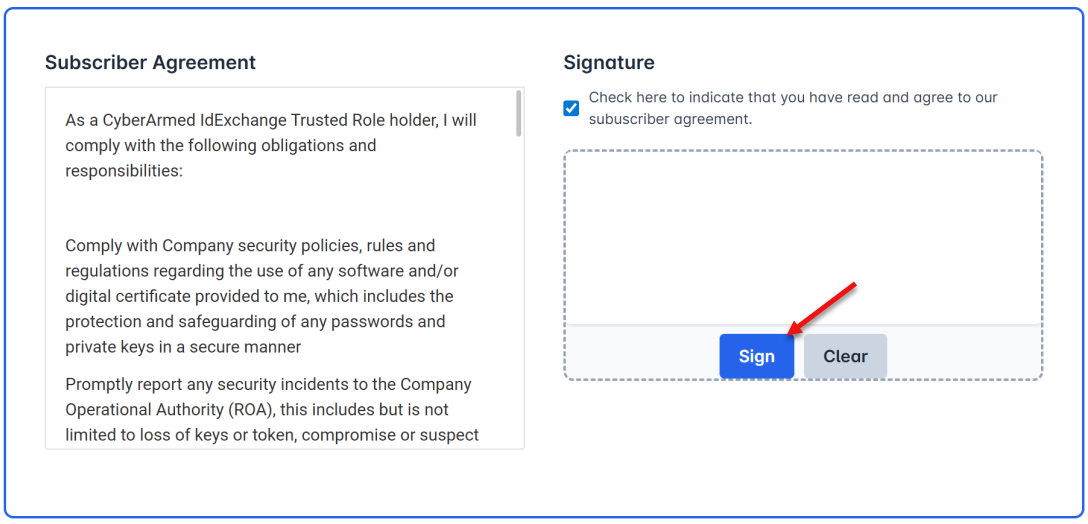The height and width of the screenshot is (524, 1088).
Task: Click the red arrow pointing to Sign
Action: click(823, 308)
